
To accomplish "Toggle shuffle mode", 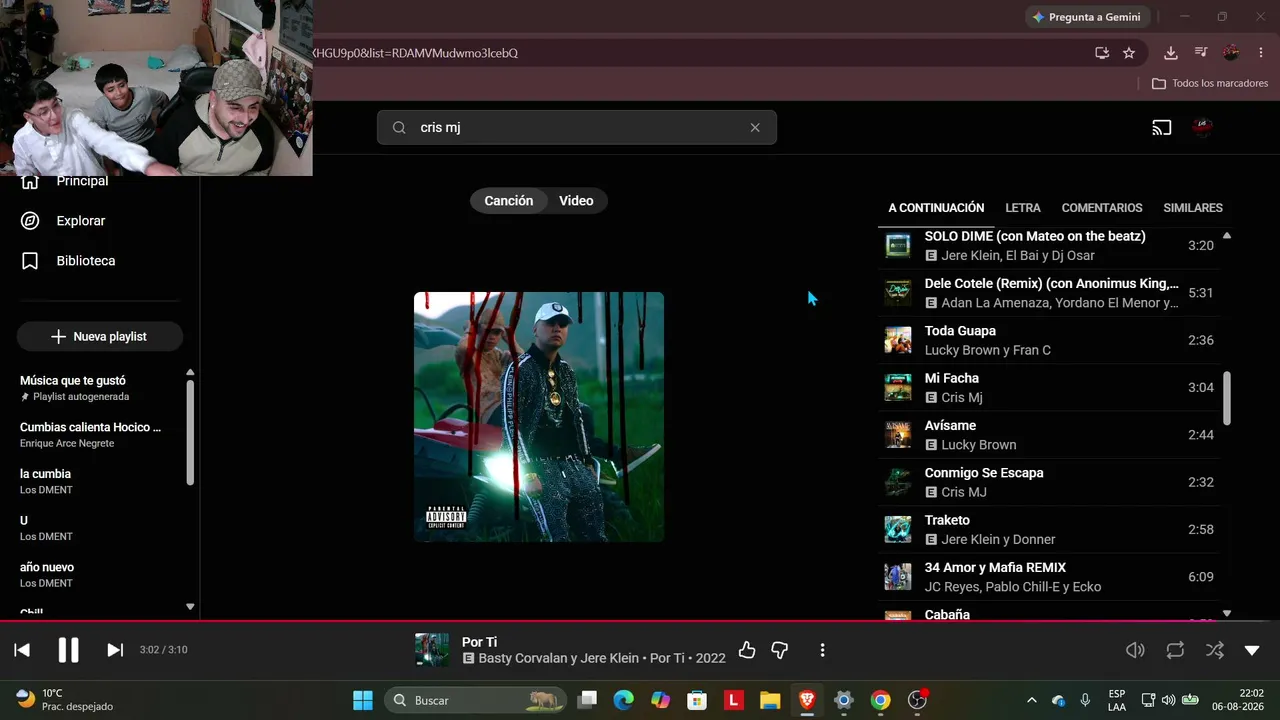I will tap(1215, 650).
